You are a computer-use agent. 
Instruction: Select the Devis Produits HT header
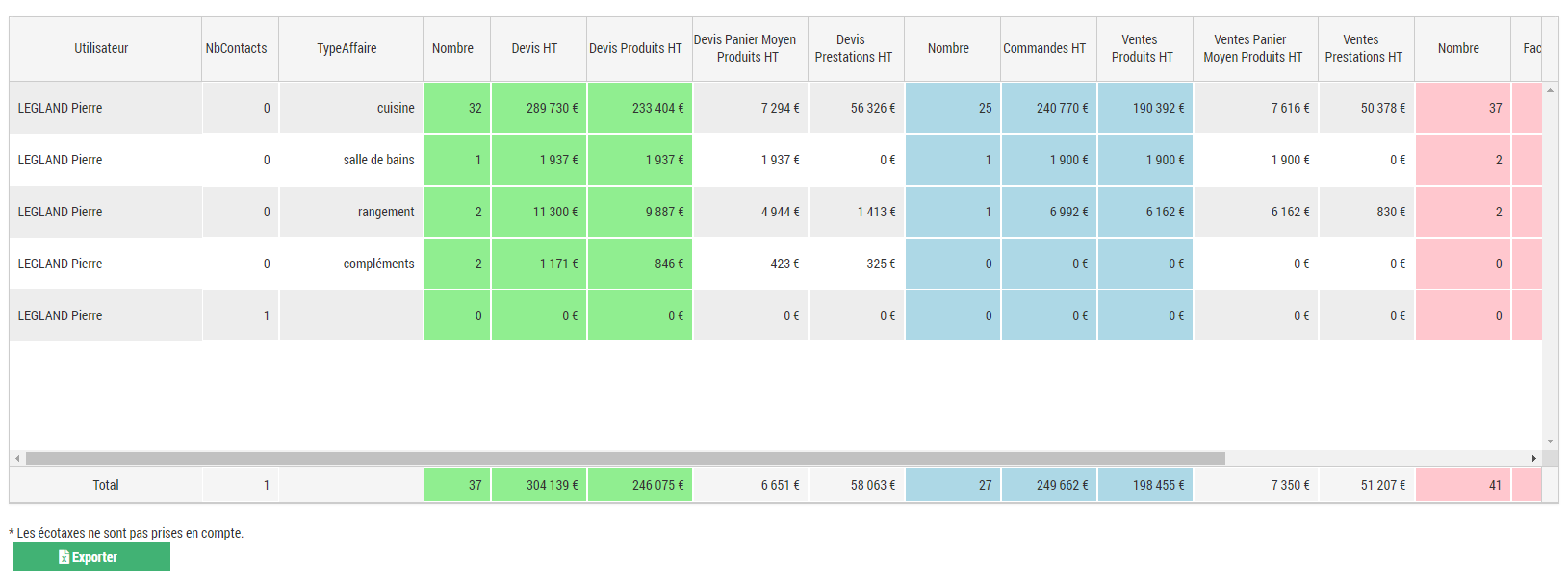point(635,48)
